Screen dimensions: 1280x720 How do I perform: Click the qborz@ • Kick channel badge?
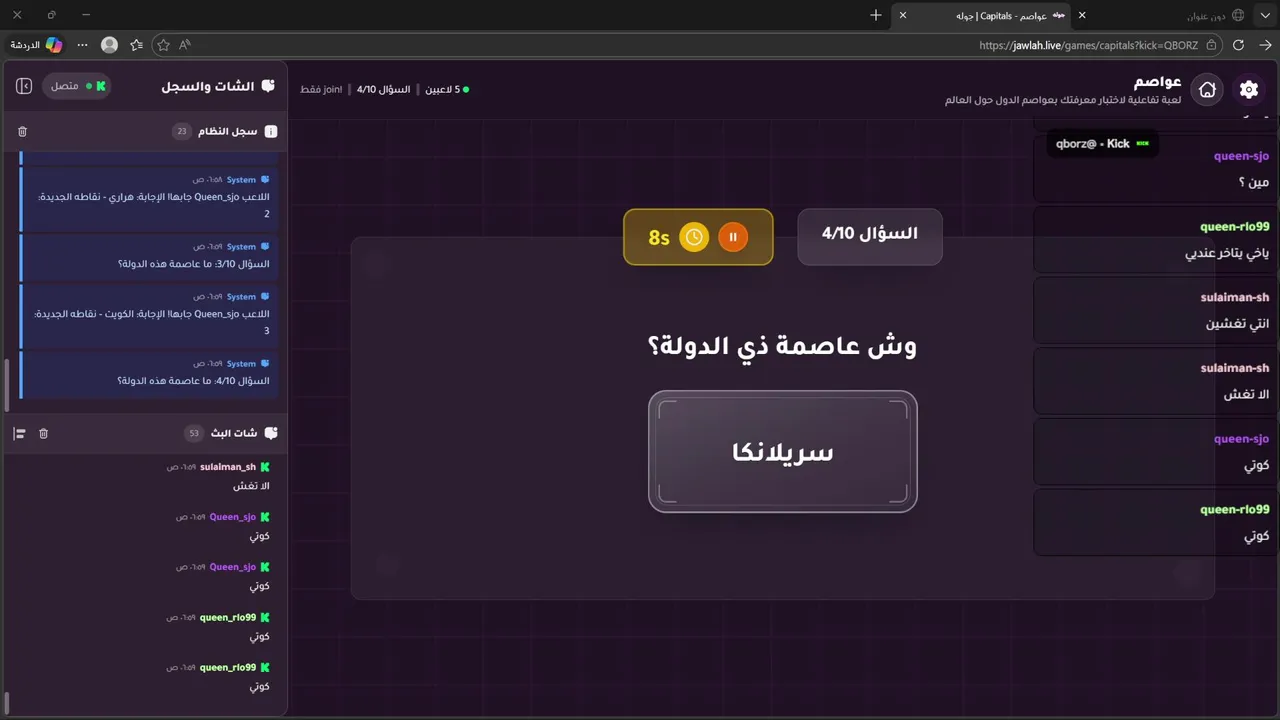point(1103,143)
